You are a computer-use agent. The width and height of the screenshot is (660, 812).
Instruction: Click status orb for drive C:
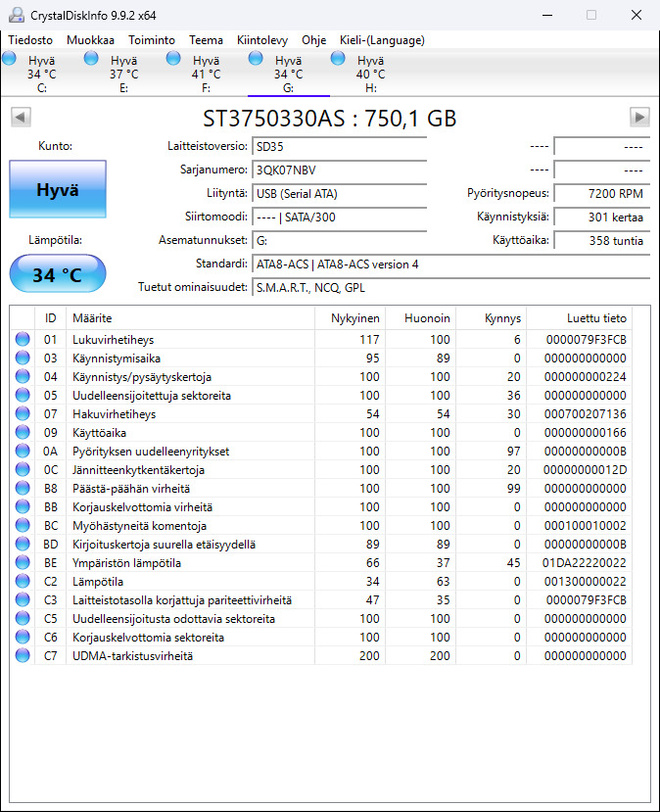pyautogui.click(x=9, y=58)
